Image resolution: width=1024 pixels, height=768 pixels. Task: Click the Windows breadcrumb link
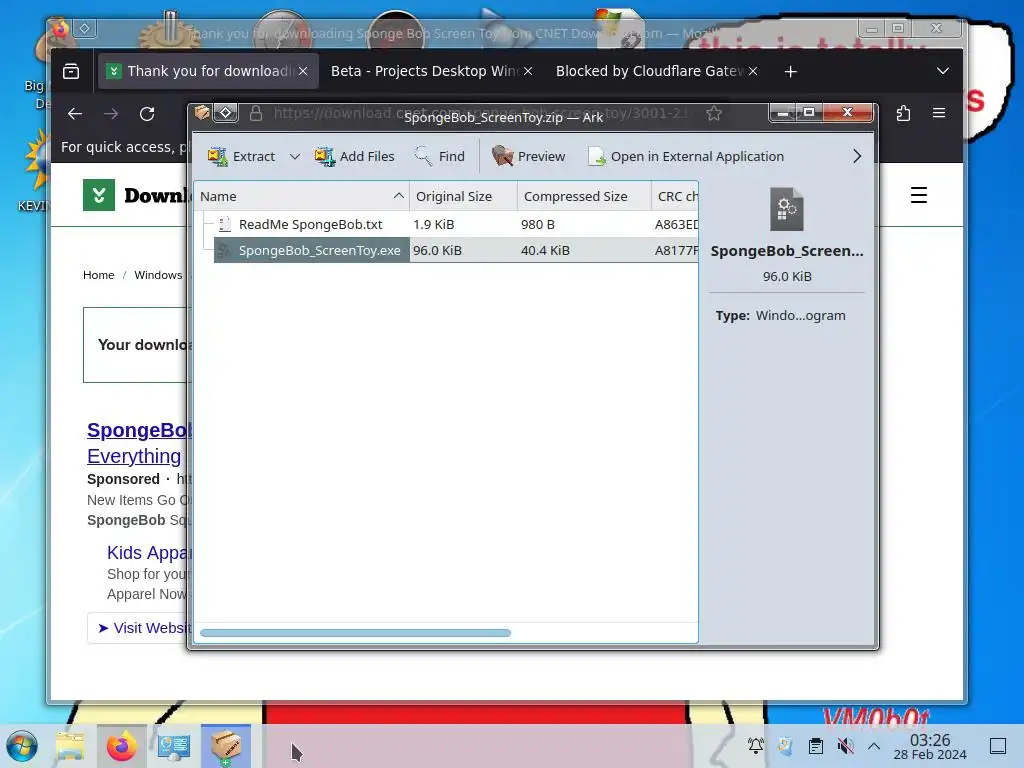(x=158, y=275)
